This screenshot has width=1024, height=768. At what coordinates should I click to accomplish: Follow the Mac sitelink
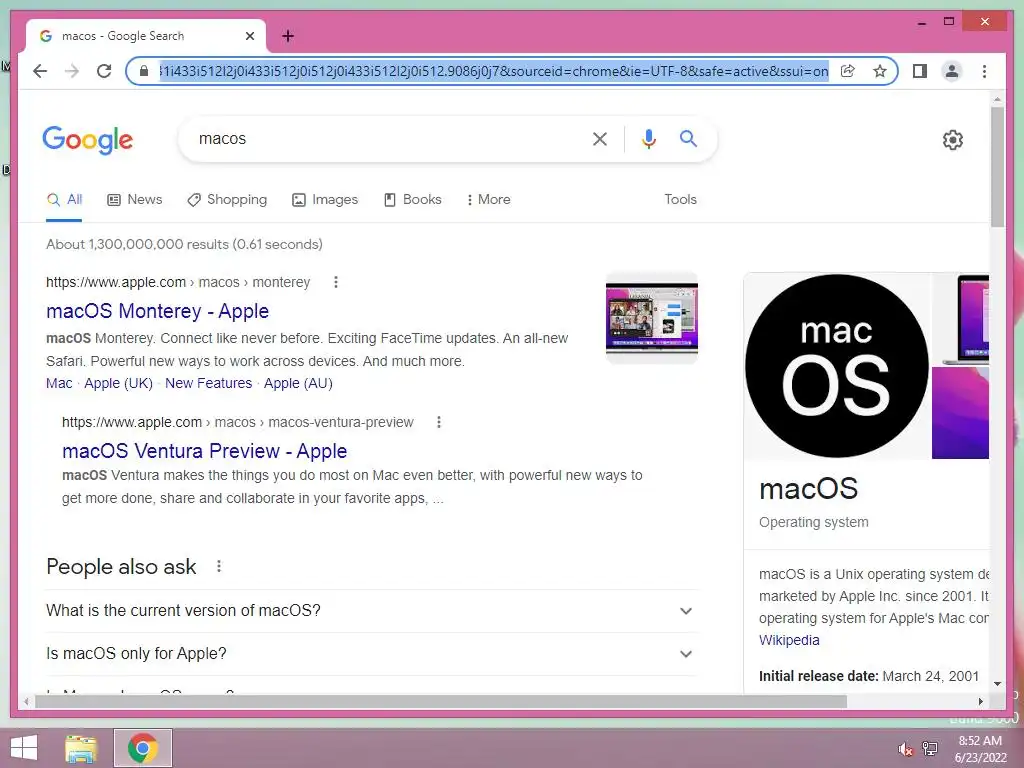tap(59, 383)
